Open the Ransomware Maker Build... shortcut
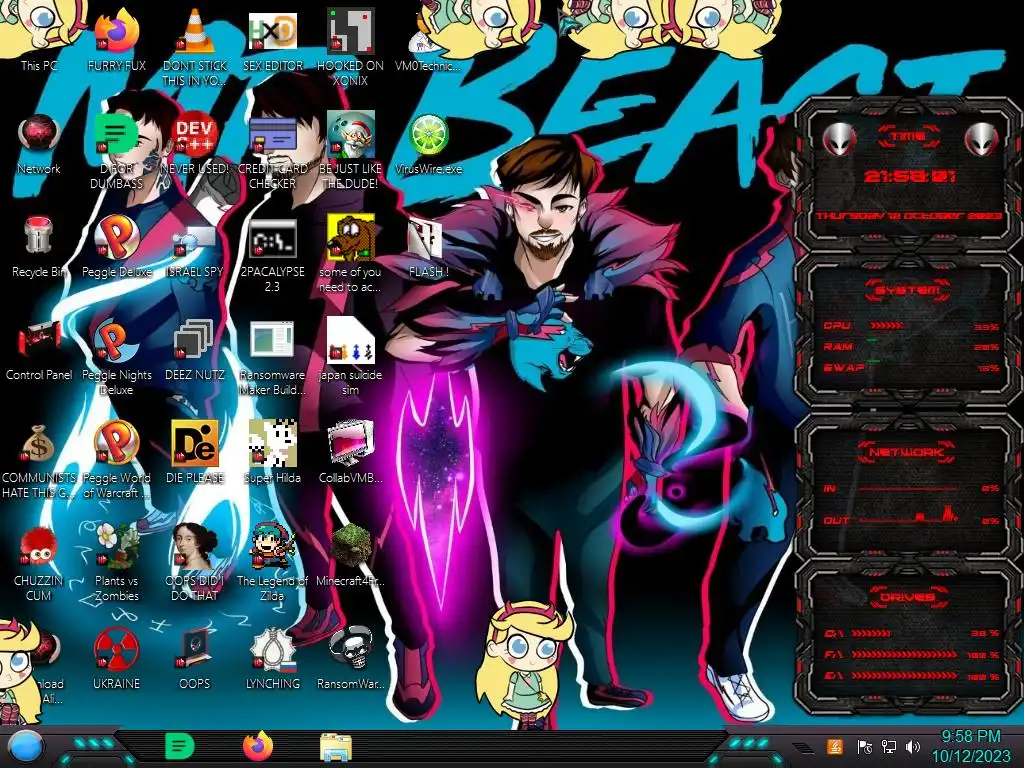Viewport: 1024px width, 768px height. (x=273, y=357)
